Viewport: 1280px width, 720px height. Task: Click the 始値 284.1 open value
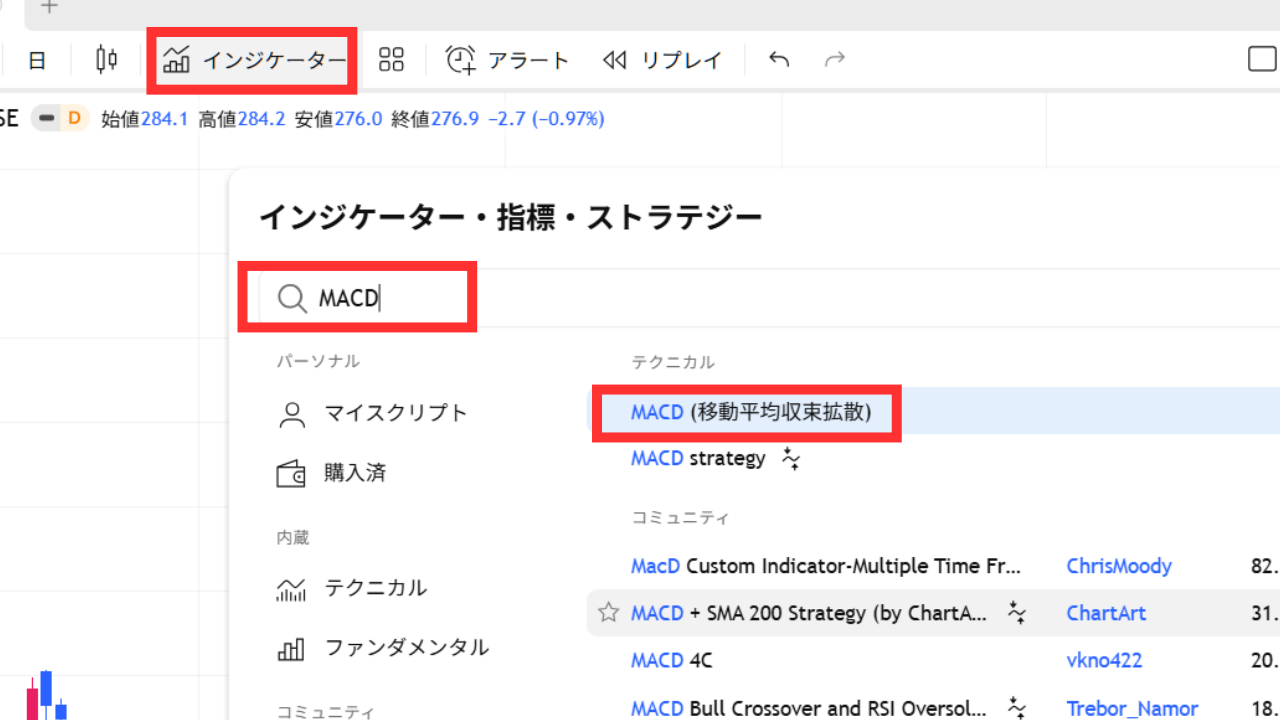(x=145, y=119)
